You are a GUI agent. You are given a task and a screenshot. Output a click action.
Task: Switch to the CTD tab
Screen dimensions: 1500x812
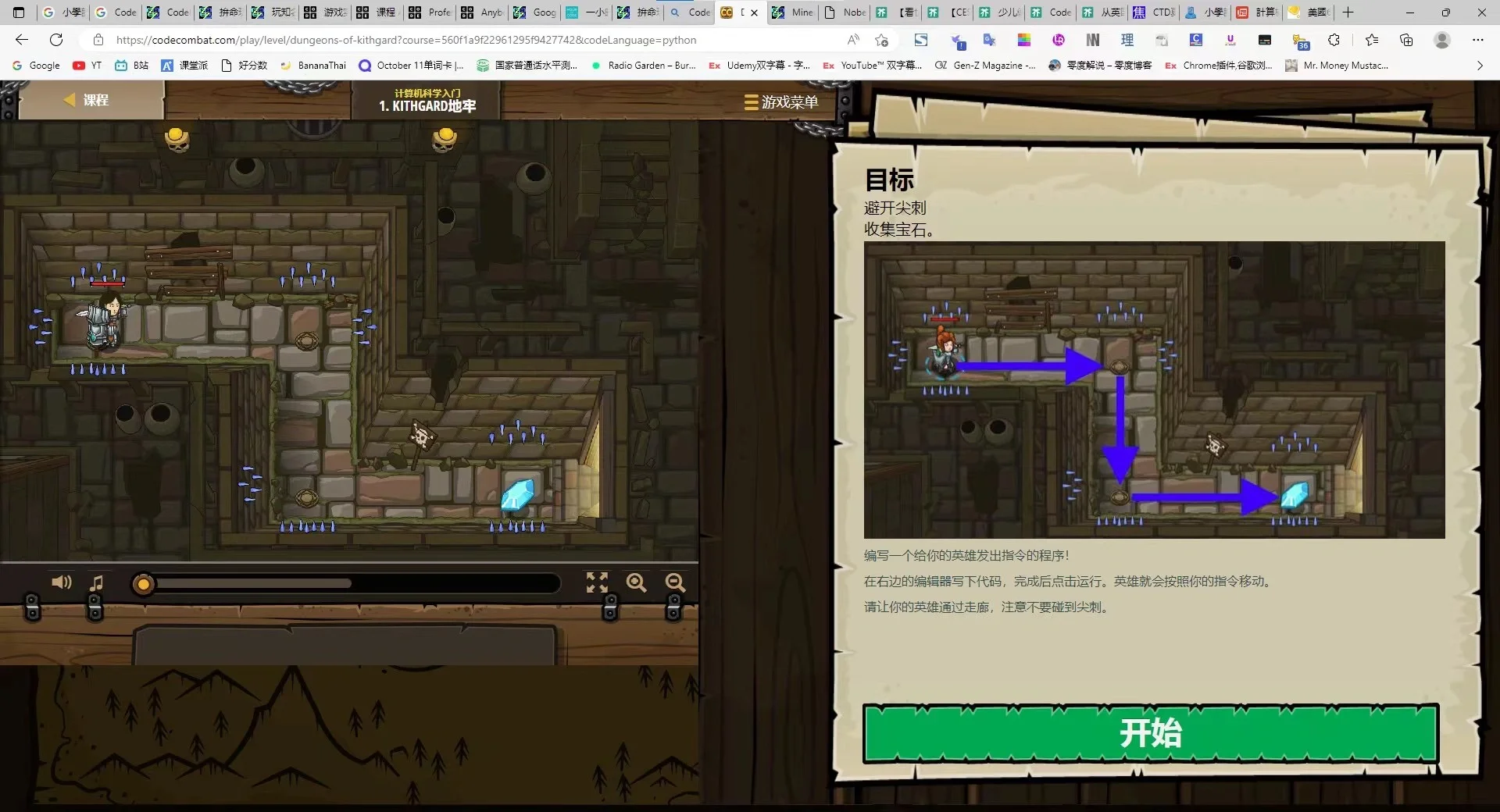click(1154, 12)
